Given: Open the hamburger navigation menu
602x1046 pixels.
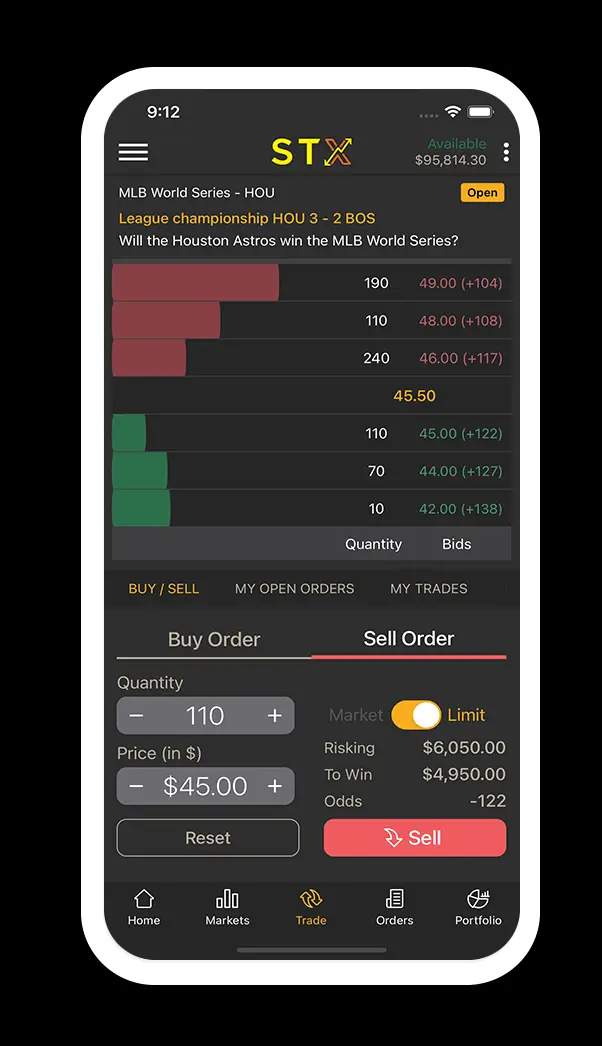Looking at the screenshot, I should (133, 151).
